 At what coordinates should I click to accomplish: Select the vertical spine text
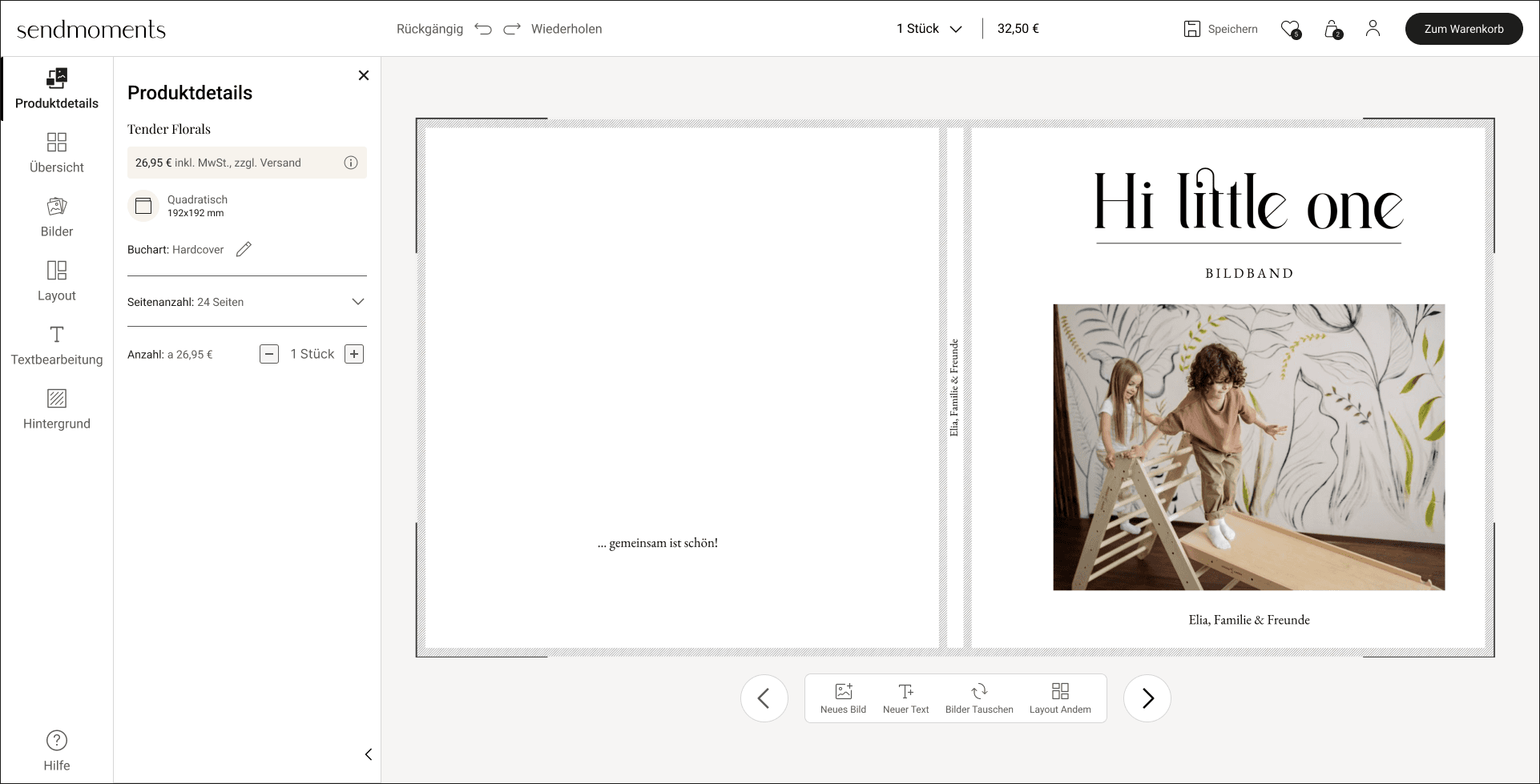(954, 388)
